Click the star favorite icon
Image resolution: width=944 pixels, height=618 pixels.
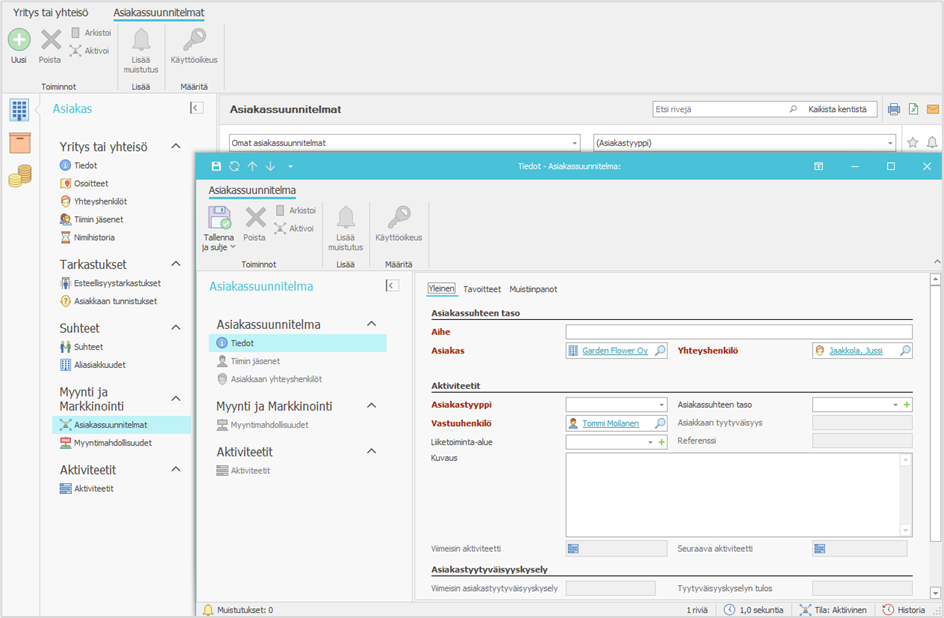[x=912, y=143]
